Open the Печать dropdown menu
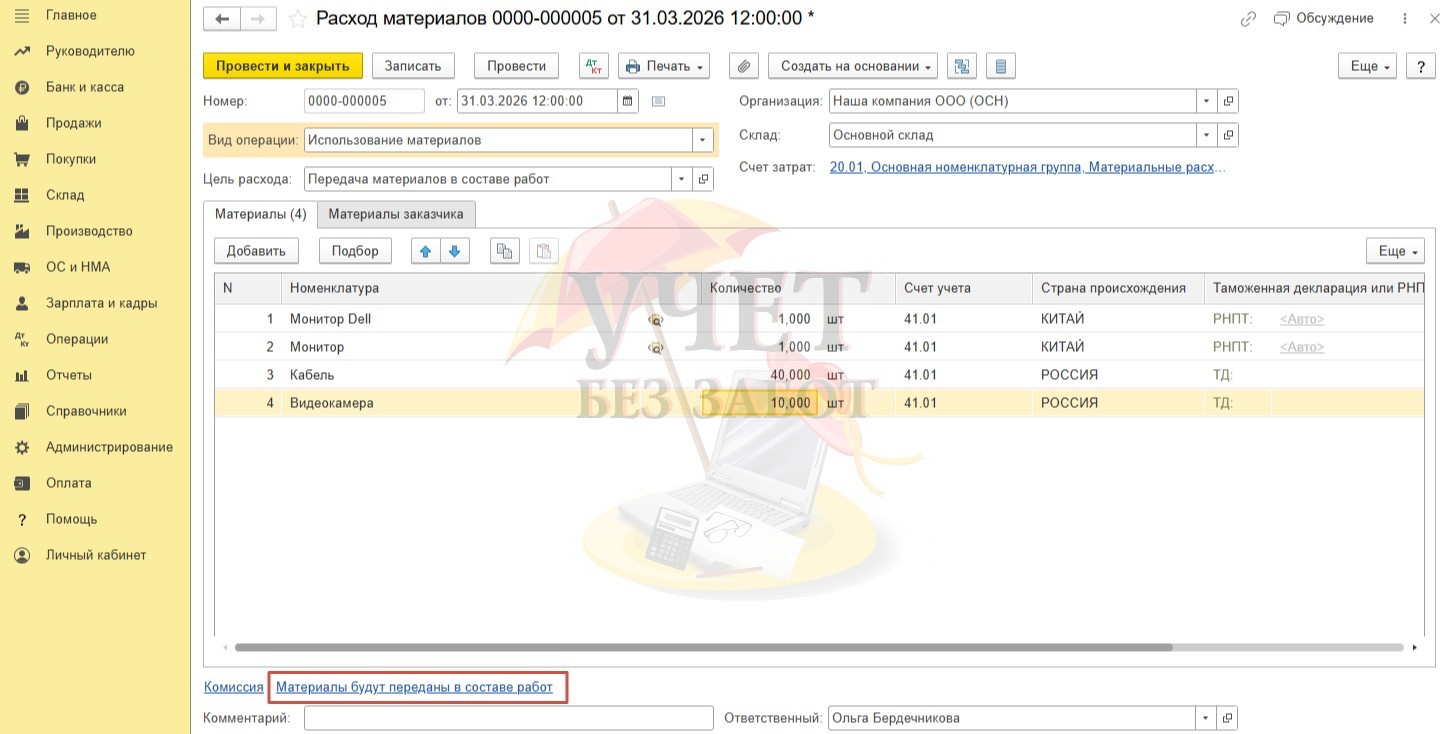The width and height of the screenshot is (1453, 734). pos(664,66)
